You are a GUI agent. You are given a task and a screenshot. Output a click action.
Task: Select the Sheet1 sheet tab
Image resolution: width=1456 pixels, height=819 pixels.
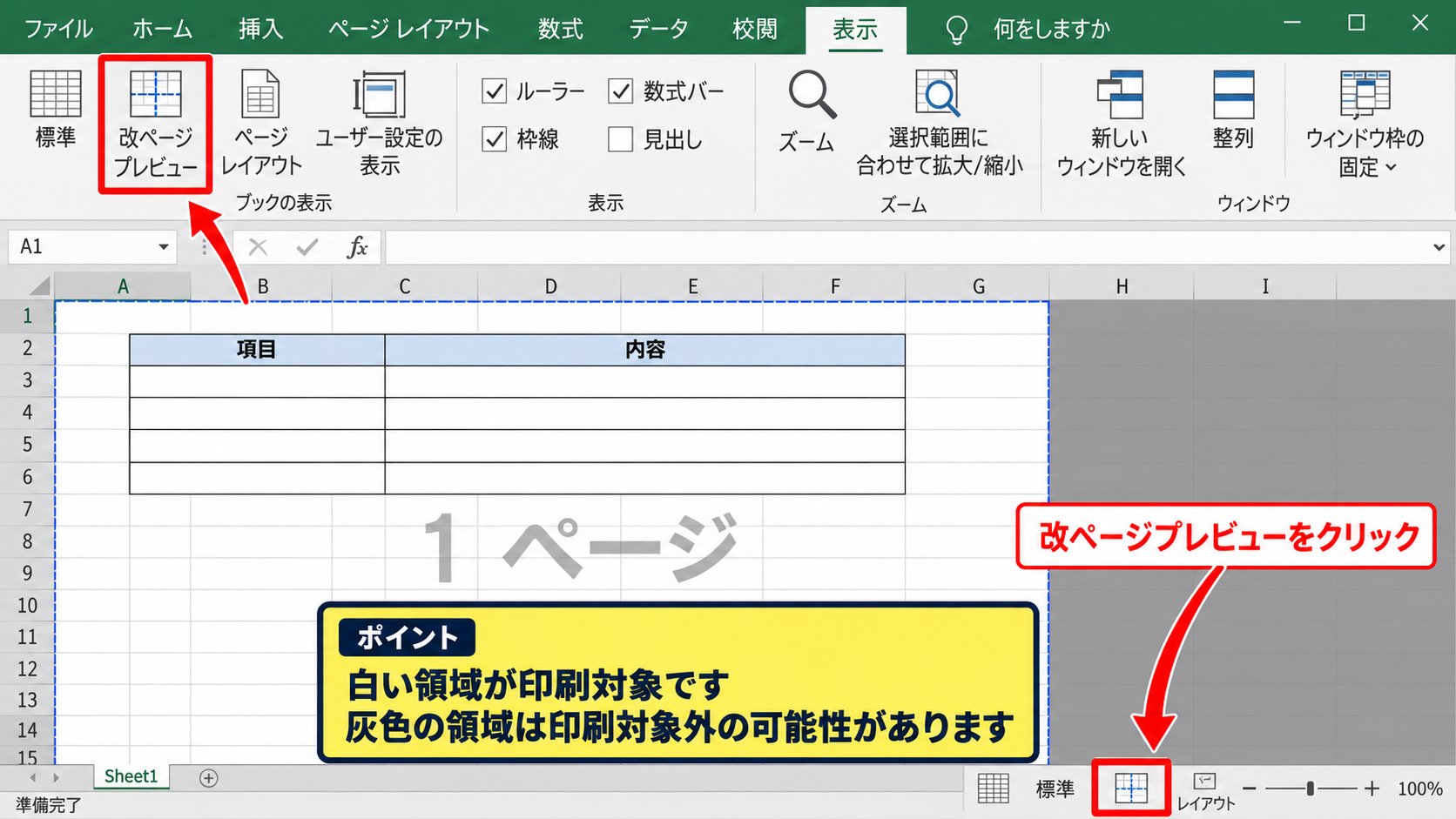[131, 776]
